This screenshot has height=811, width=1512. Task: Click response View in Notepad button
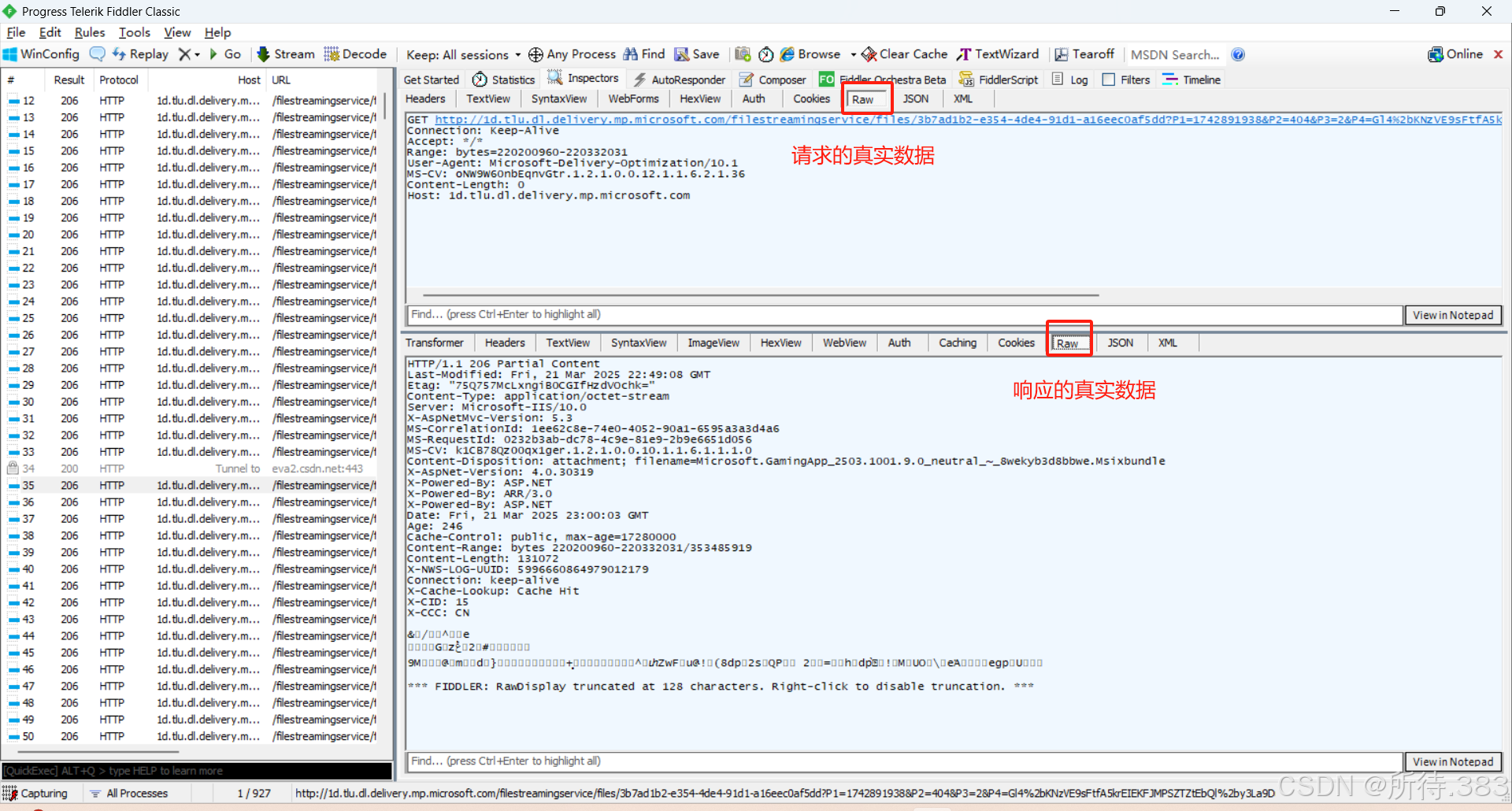tap(1453, 761)
